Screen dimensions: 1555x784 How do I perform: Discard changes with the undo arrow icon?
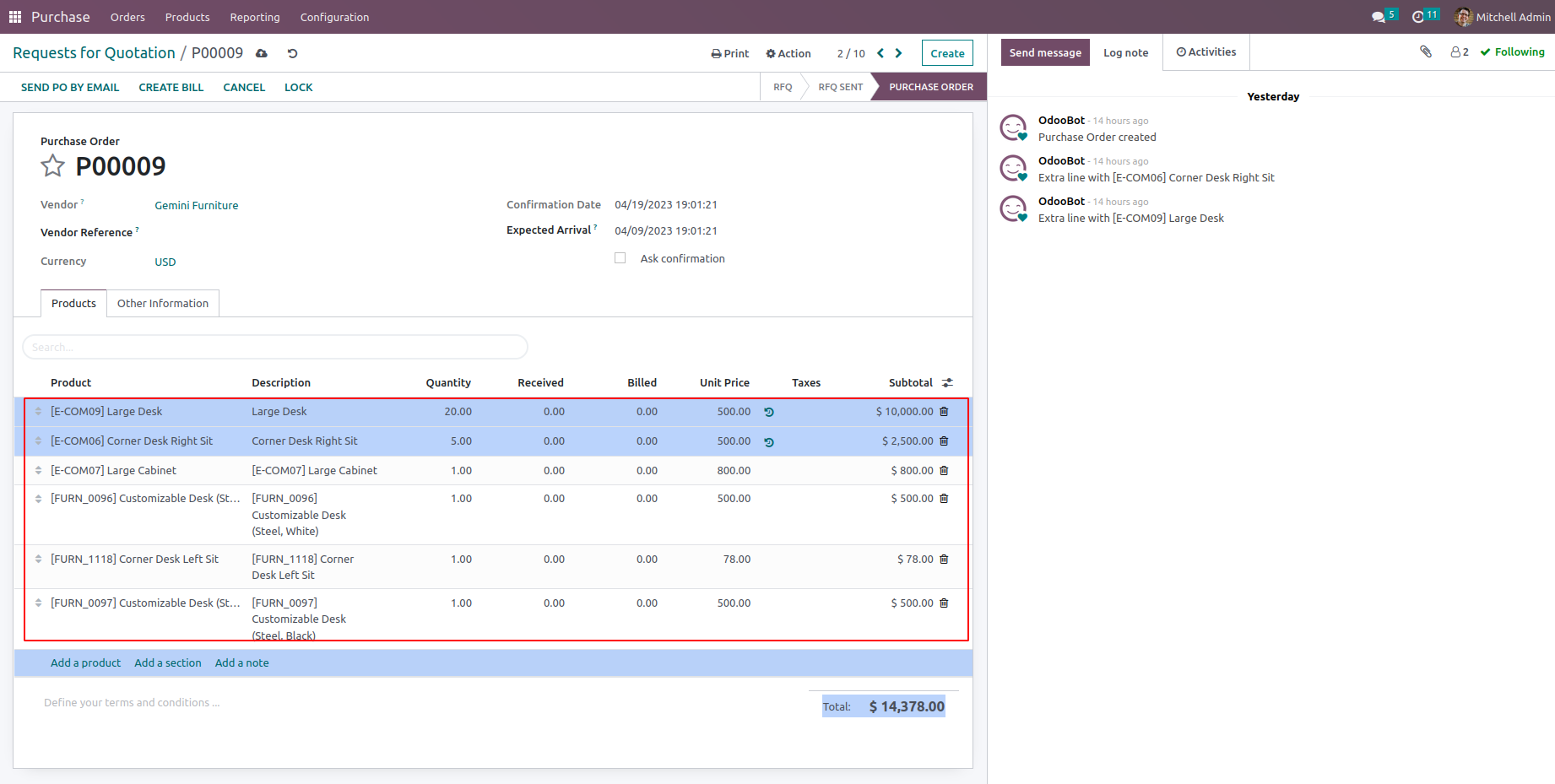[292, 53]
